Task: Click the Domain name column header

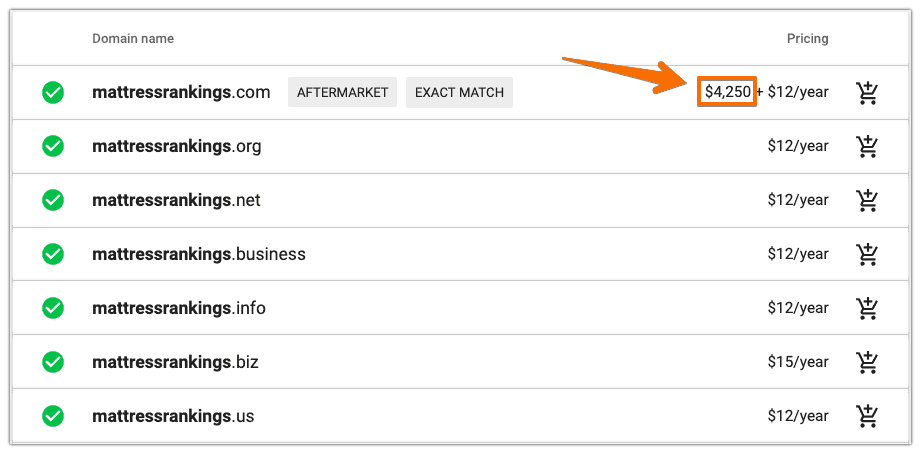Action: point(133,39)
